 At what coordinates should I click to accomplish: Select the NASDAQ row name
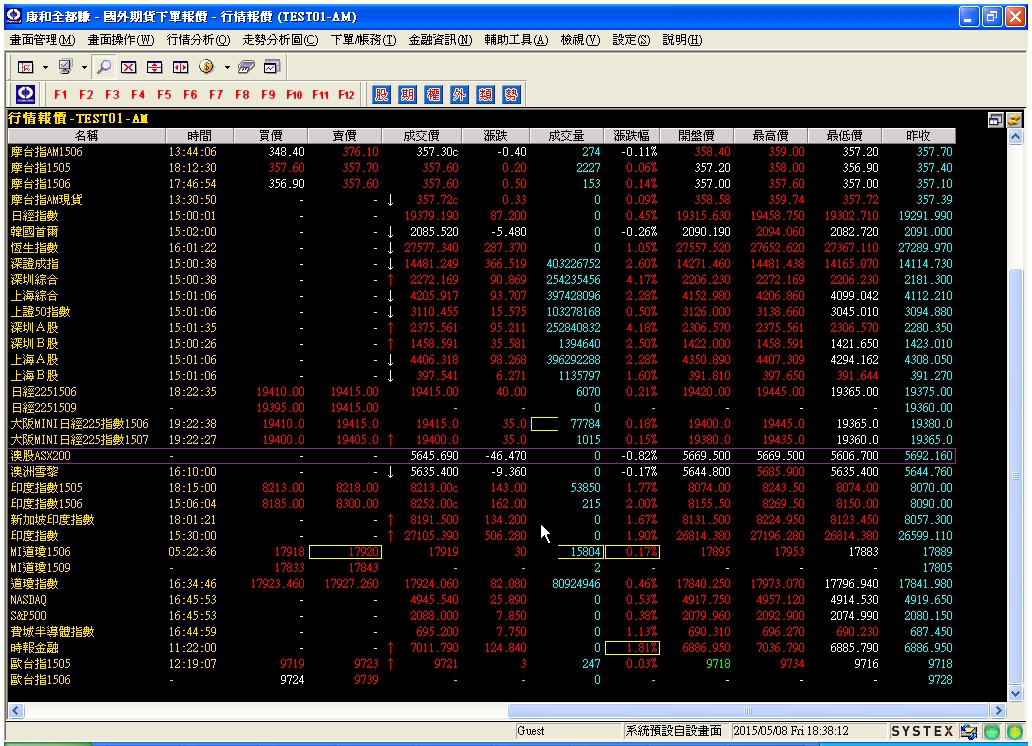pyautogui.click(x=28, y=600)
